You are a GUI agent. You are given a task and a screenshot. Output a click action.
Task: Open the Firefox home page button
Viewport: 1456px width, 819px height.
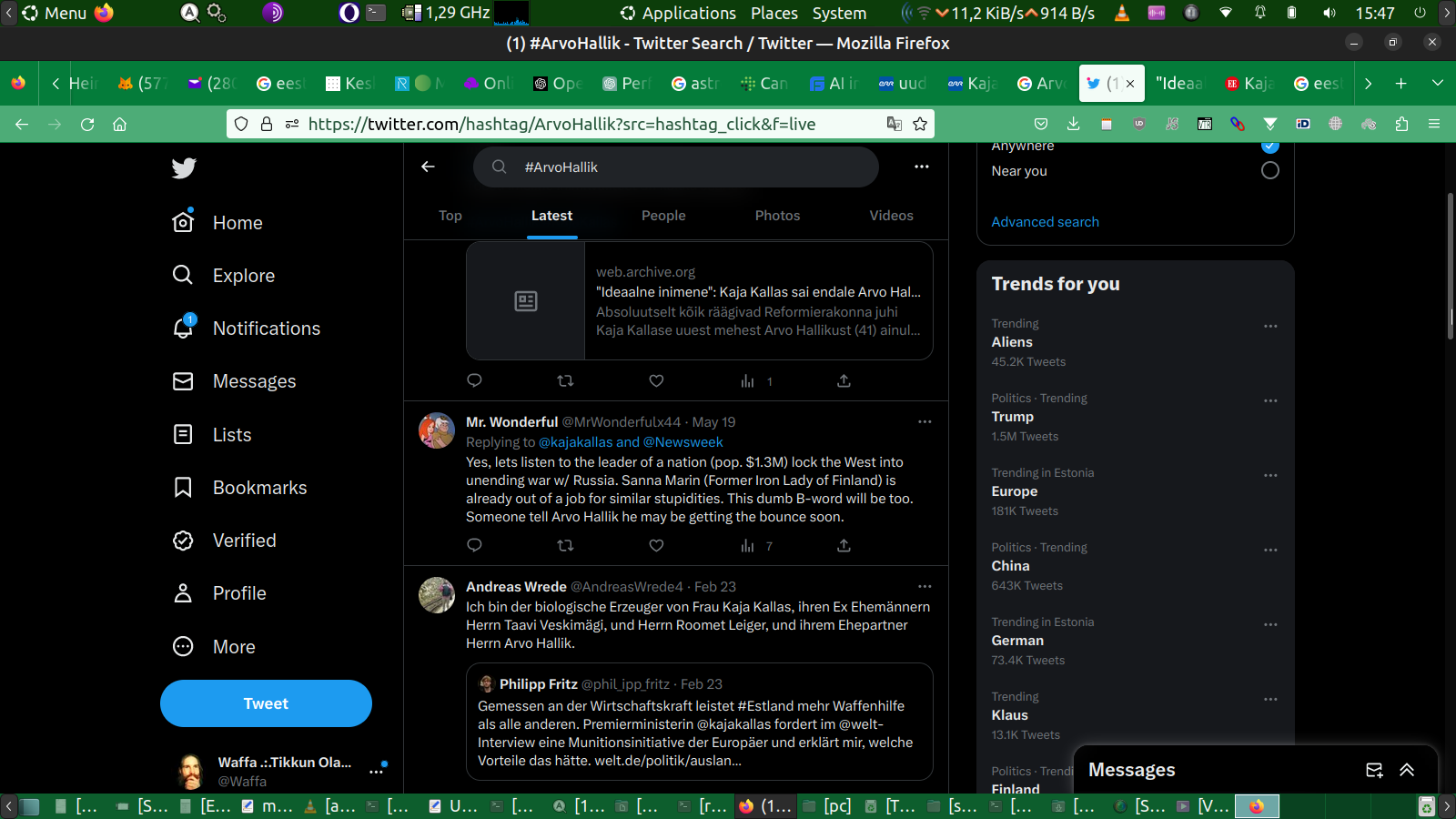pyautogui.click(x=119, y=124)
